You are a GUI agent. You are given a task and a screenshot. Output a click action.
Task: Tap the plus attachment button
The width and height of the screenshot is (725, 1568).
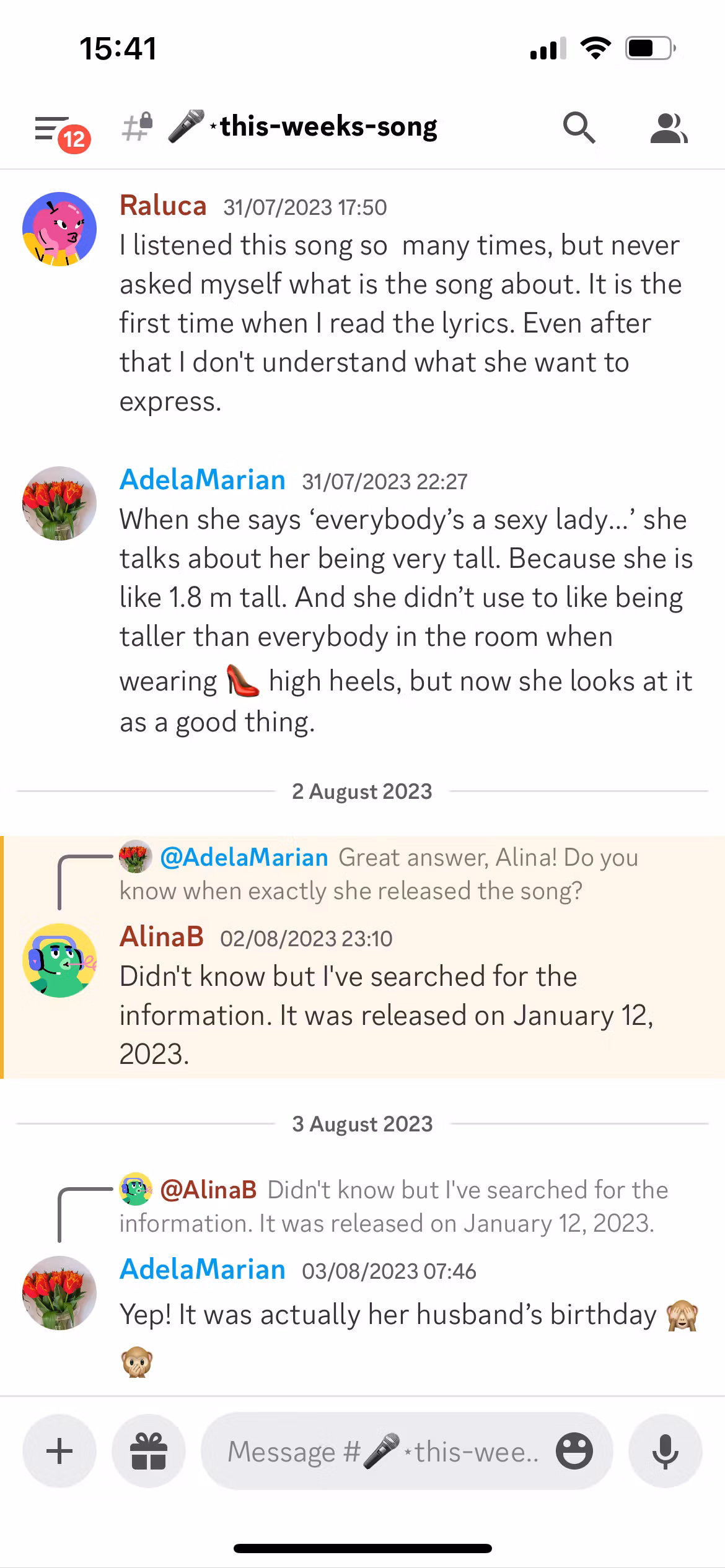click(59, 1451)
